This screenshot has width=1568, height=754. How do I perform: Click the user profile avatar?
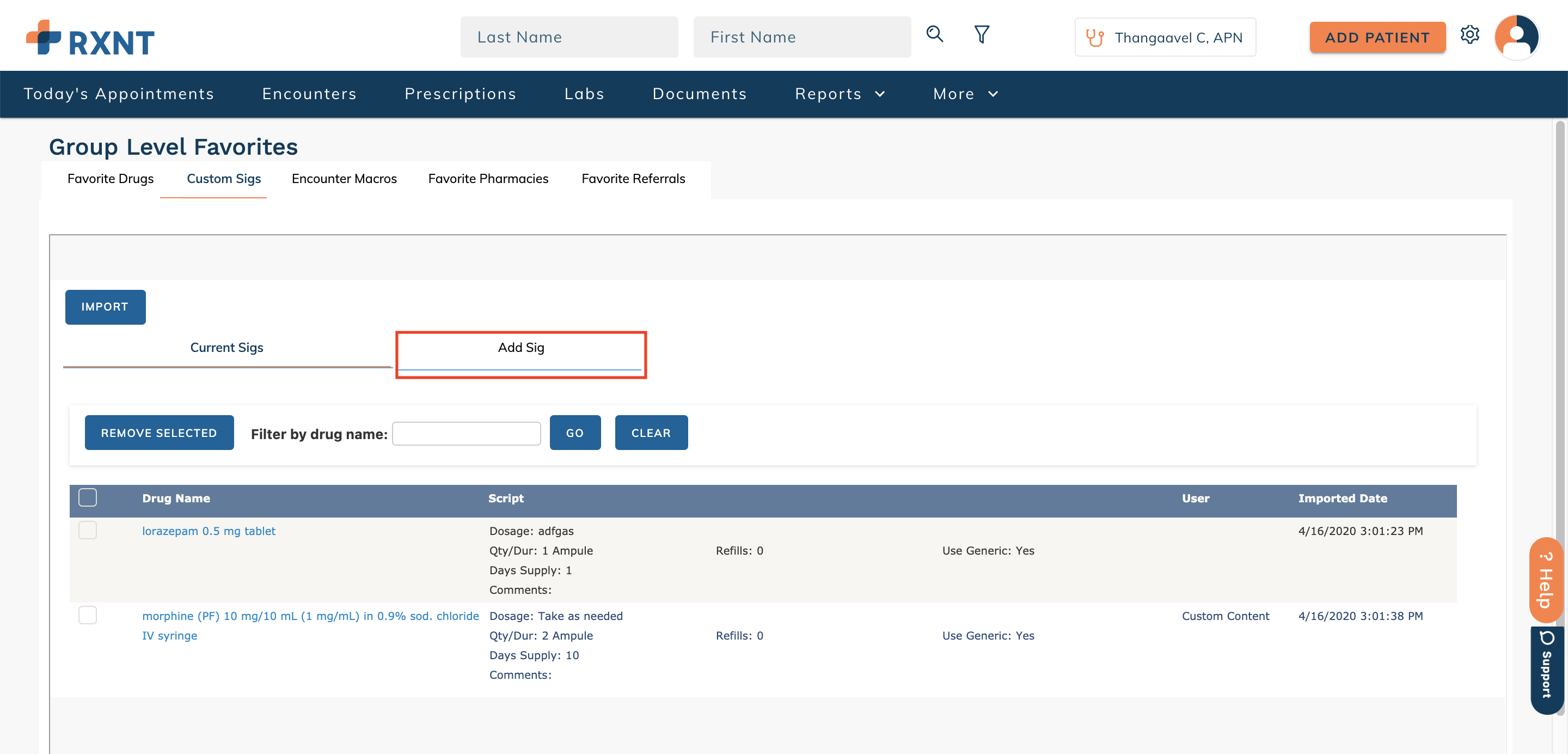tap(1516, 37)
